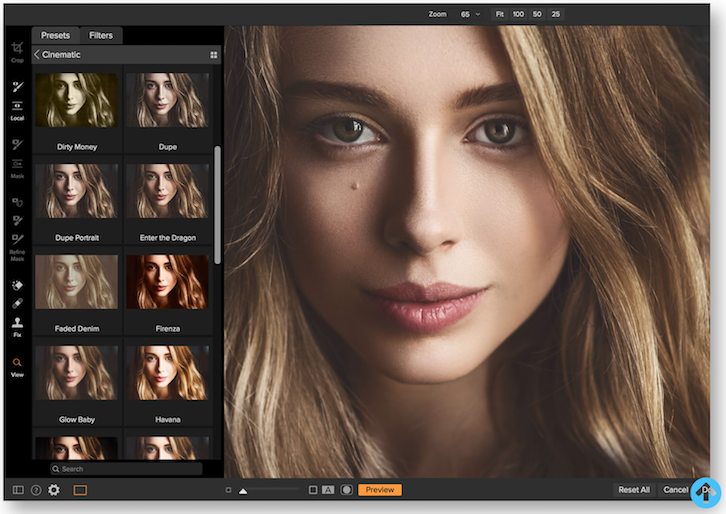
Task: Adjust the thumbnail size slider handle
Action: click(243, 491)
